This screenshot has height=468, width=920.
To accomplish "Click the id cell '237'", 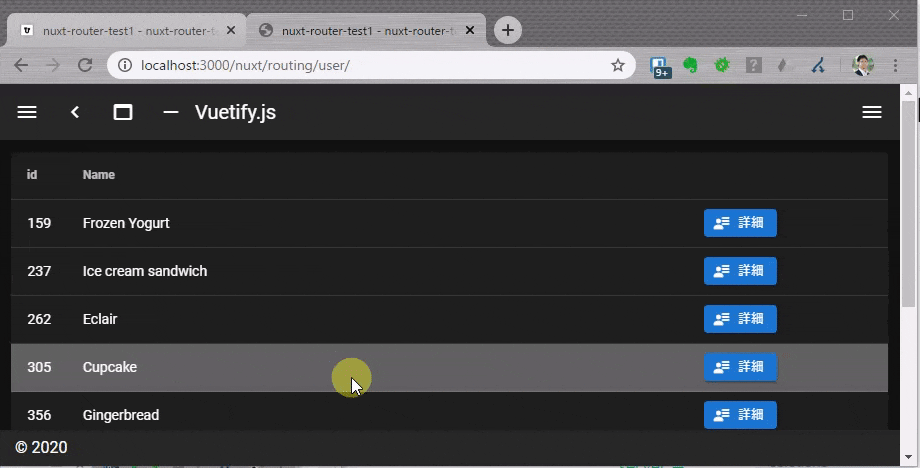I will tap(39, 271).
